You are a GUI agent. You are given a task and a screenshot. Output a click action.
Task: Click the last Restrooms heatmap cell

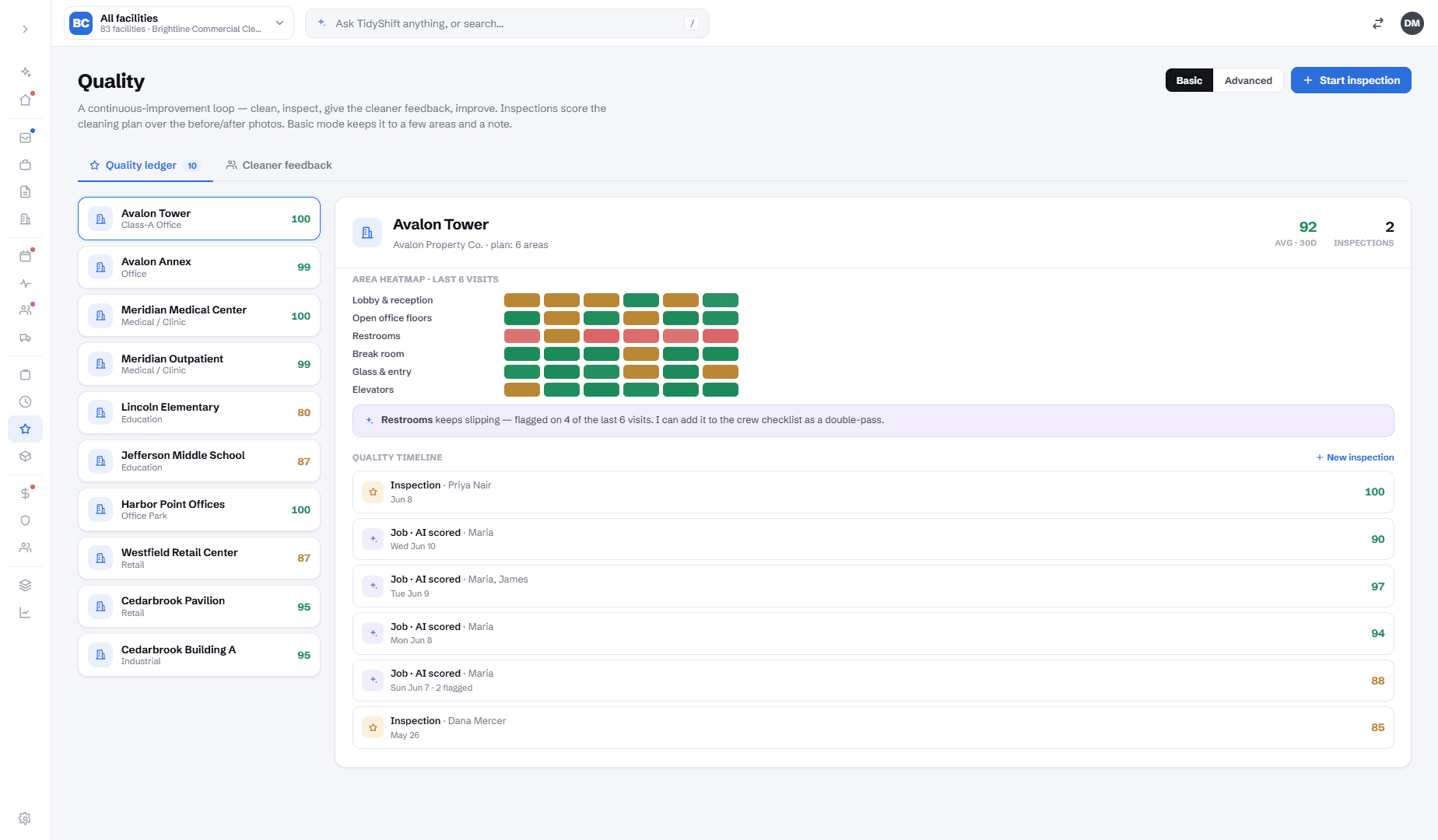(721, 336)
